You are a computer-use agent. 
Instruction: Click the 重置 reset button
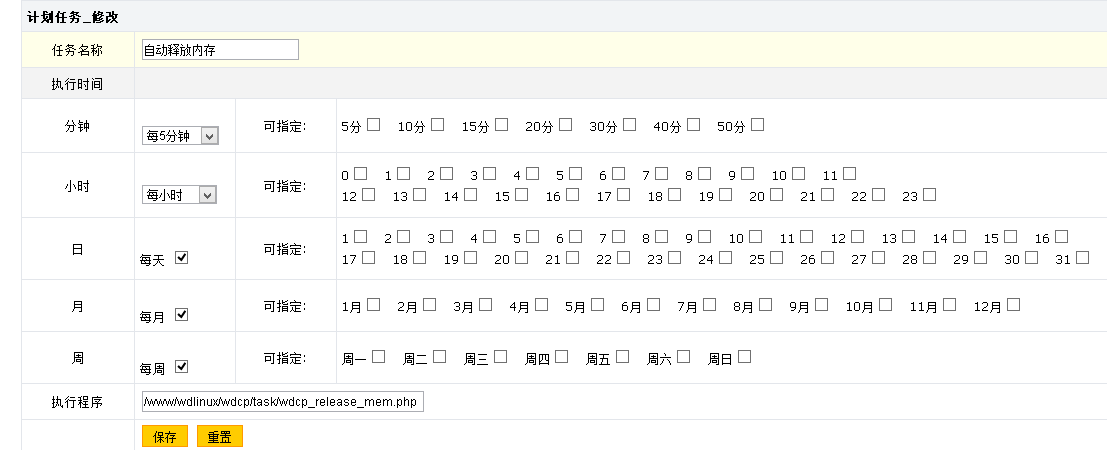point(220,437)
